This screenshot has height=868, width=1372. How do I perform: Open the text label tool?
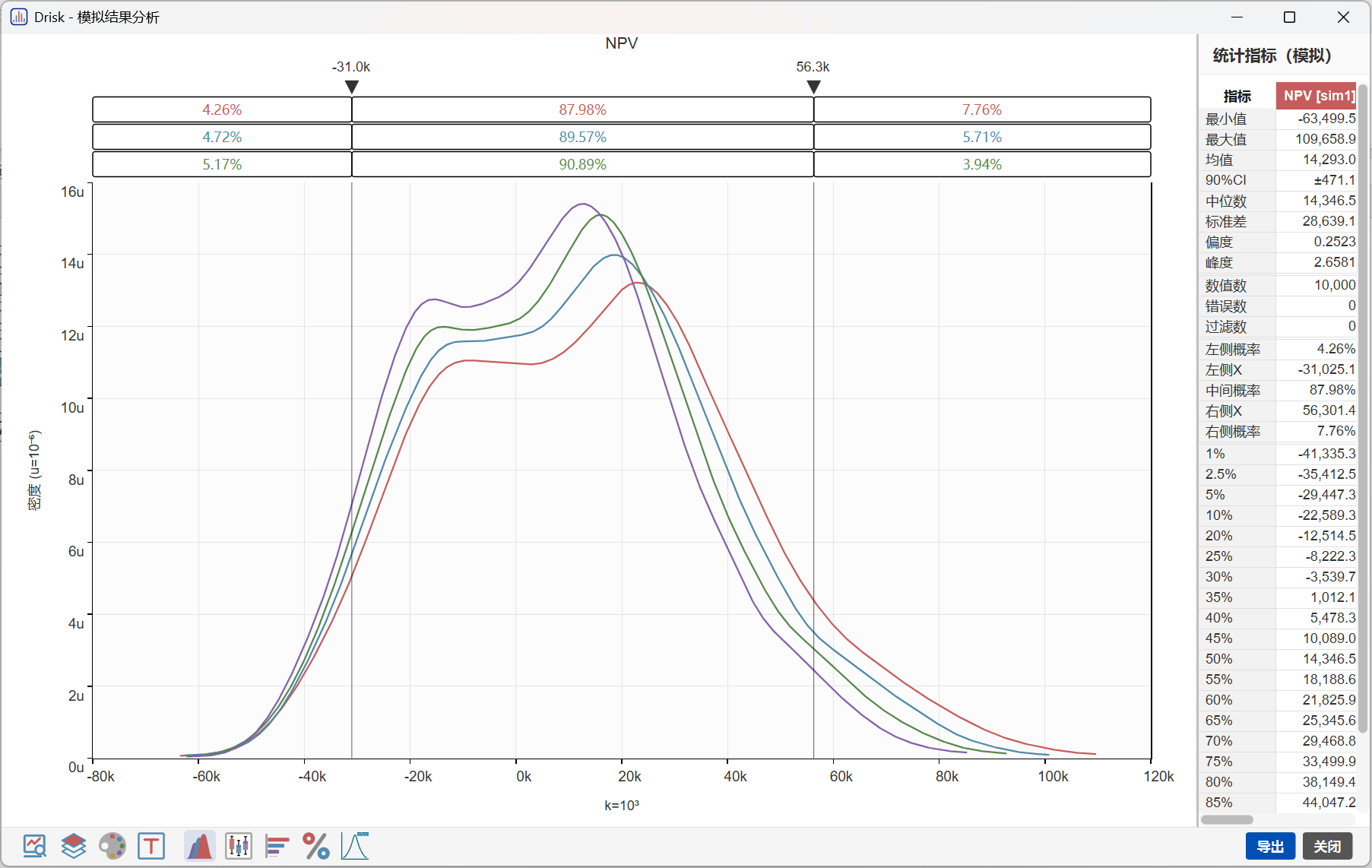pos(151,846)
